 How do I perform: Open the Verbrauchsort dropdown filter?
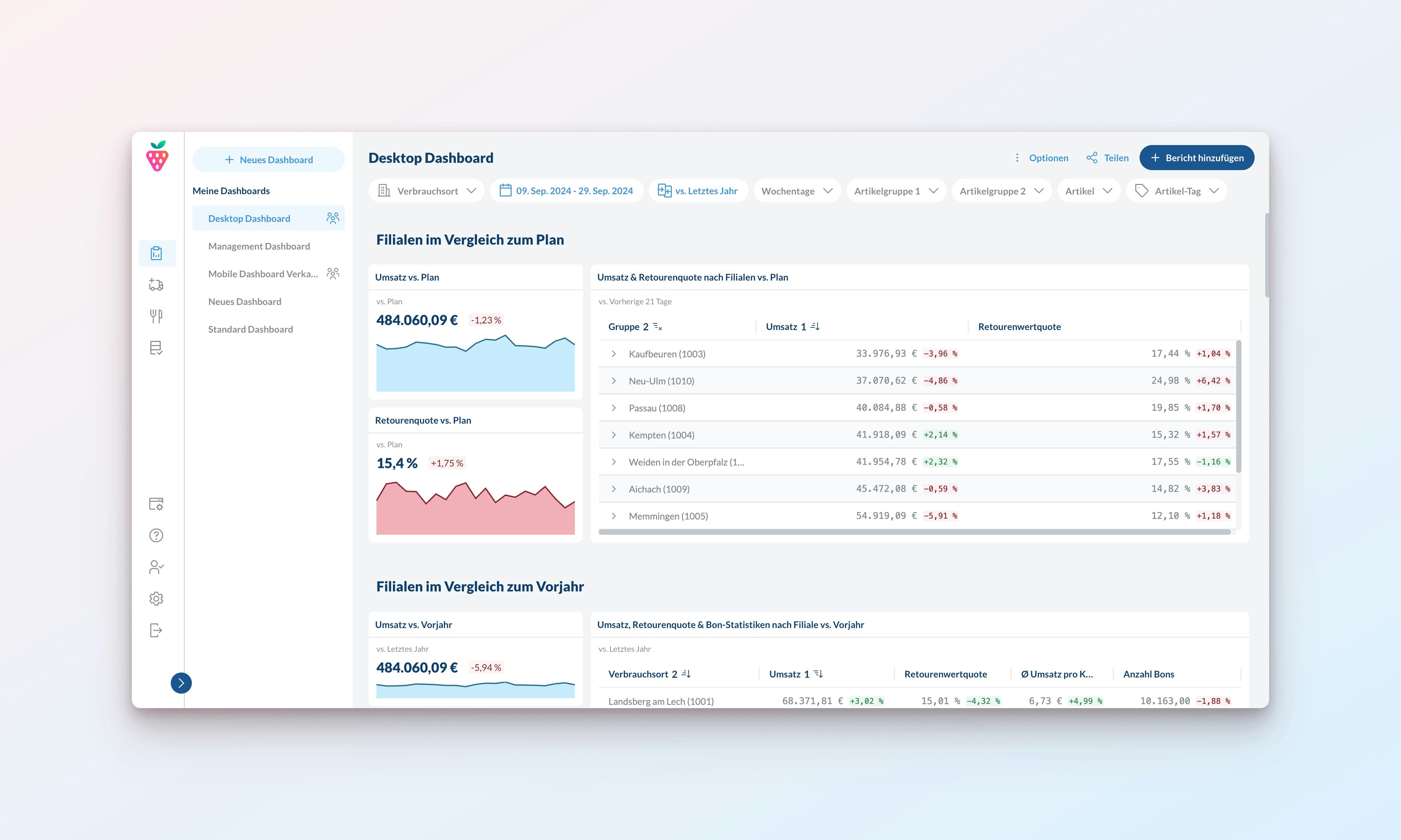pos(427,191)
